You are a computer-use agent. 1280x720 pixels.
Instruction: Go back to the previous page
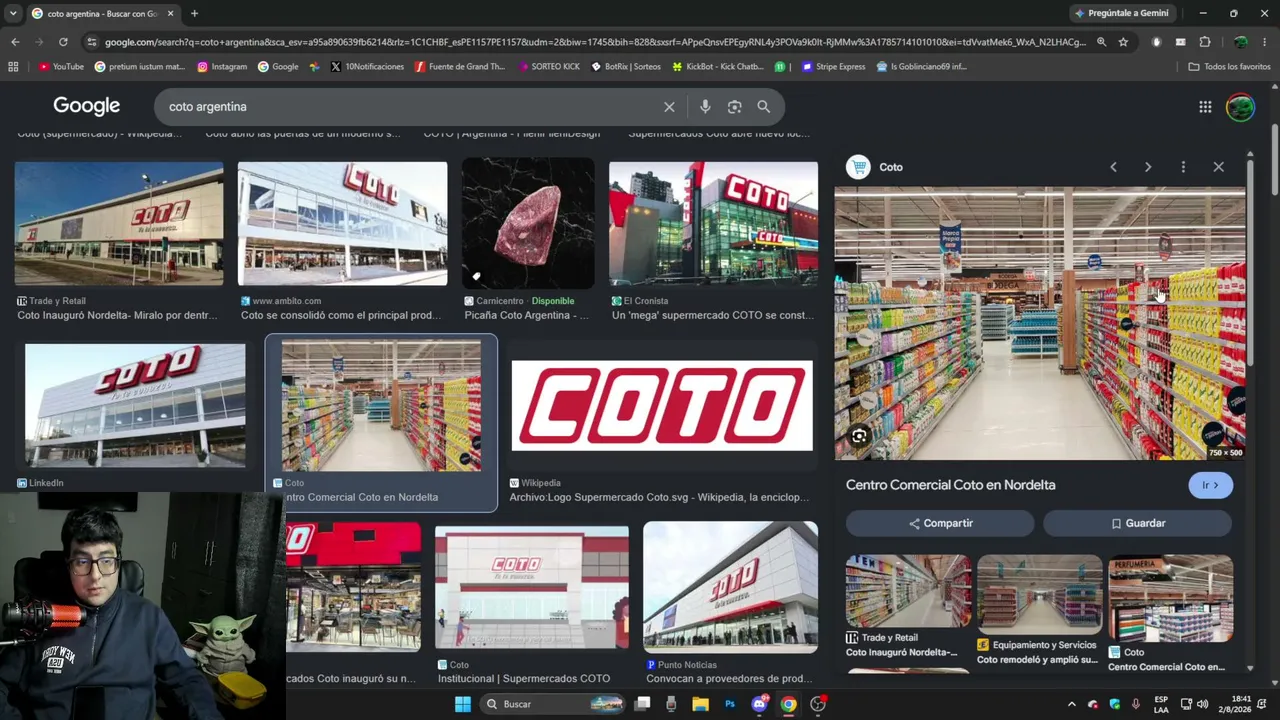point(15,42)
